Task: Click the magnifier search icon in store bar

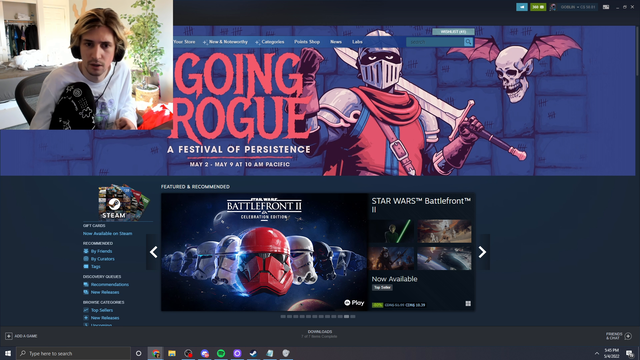Action: click(468, 42)
